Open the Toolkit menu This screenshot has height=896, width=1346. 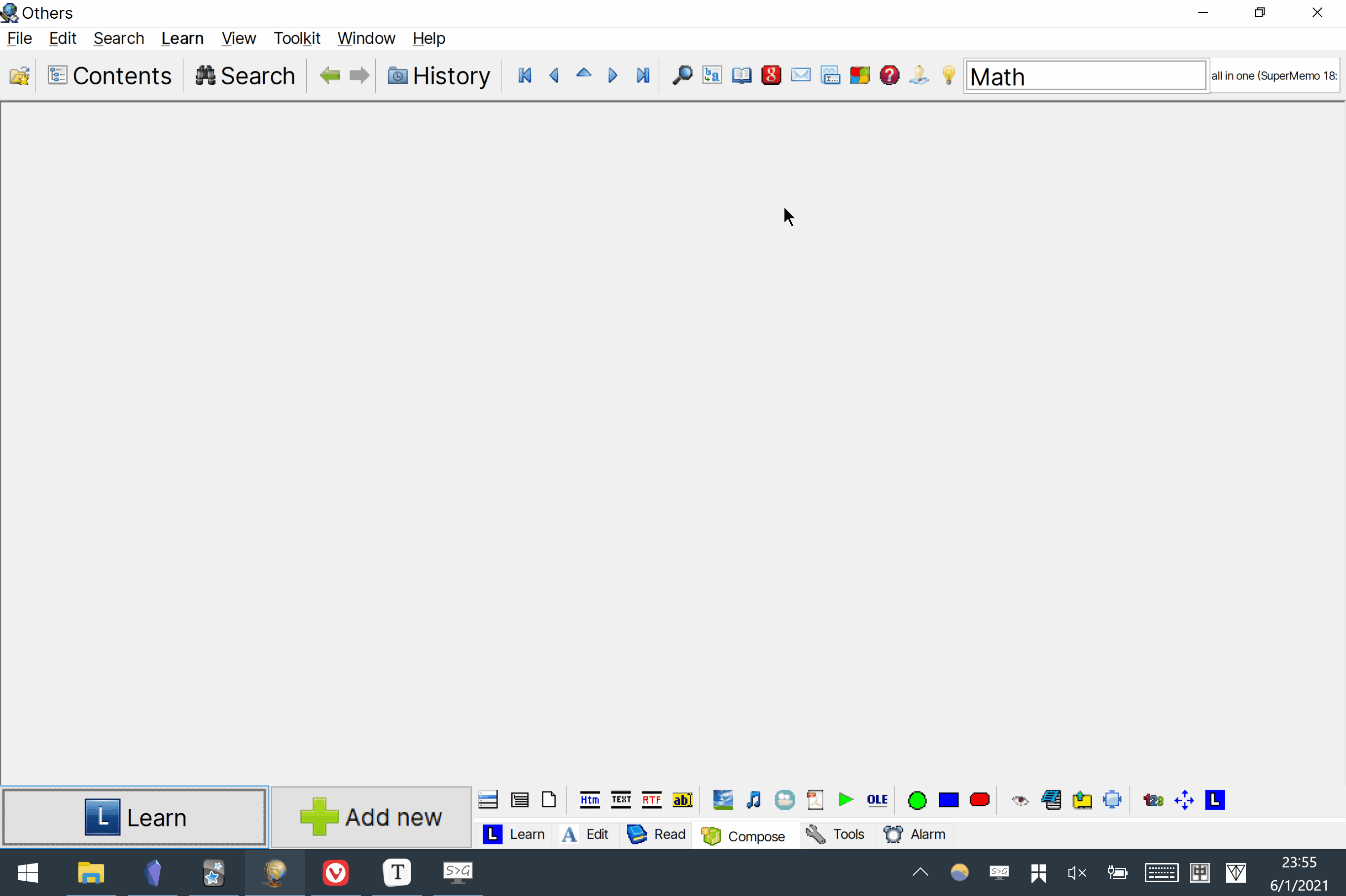point(297,38)
